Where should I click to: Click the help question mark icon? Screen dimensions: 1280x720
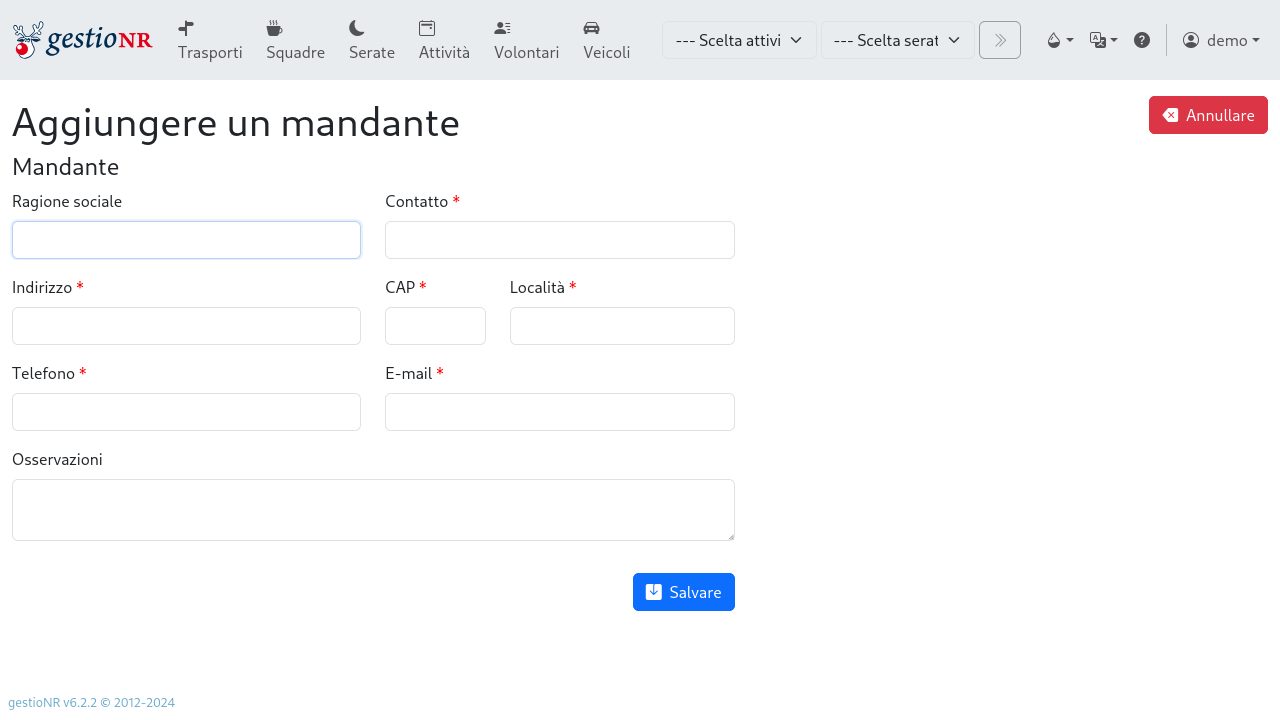point(1141,40)
